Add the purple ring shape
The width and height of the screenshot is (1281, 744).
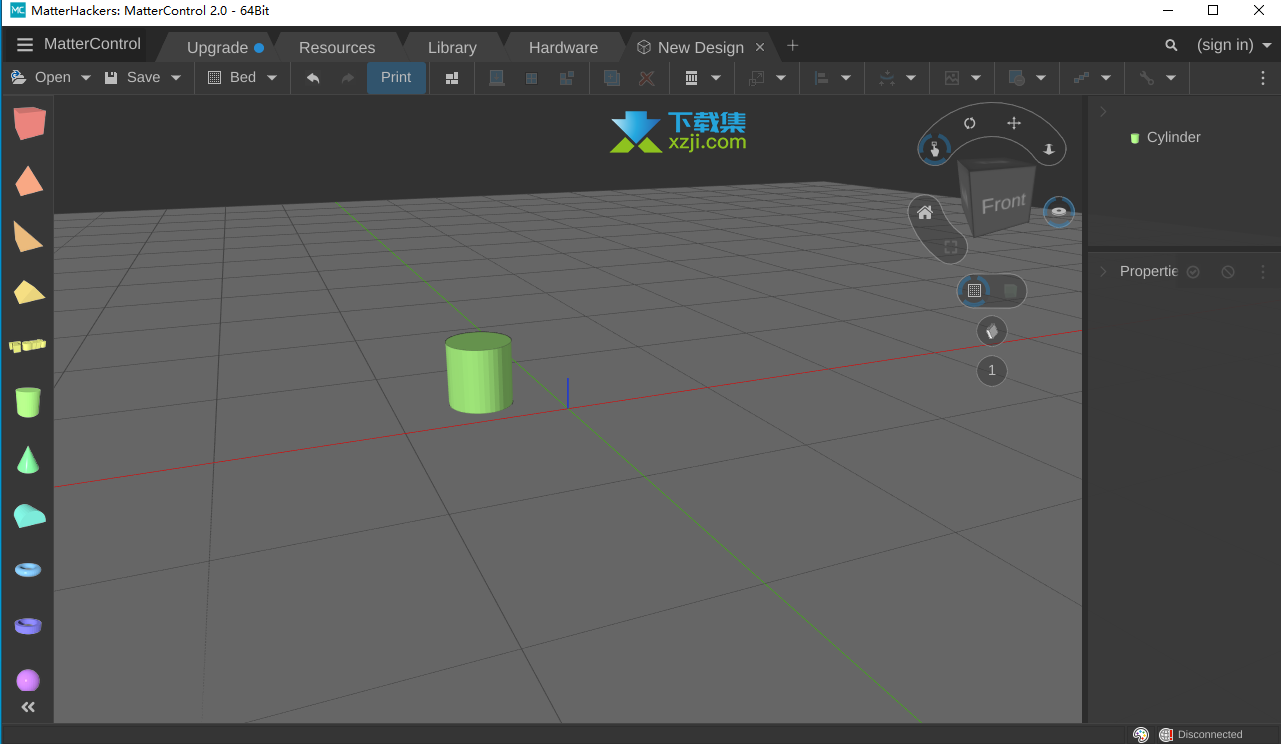29,626
